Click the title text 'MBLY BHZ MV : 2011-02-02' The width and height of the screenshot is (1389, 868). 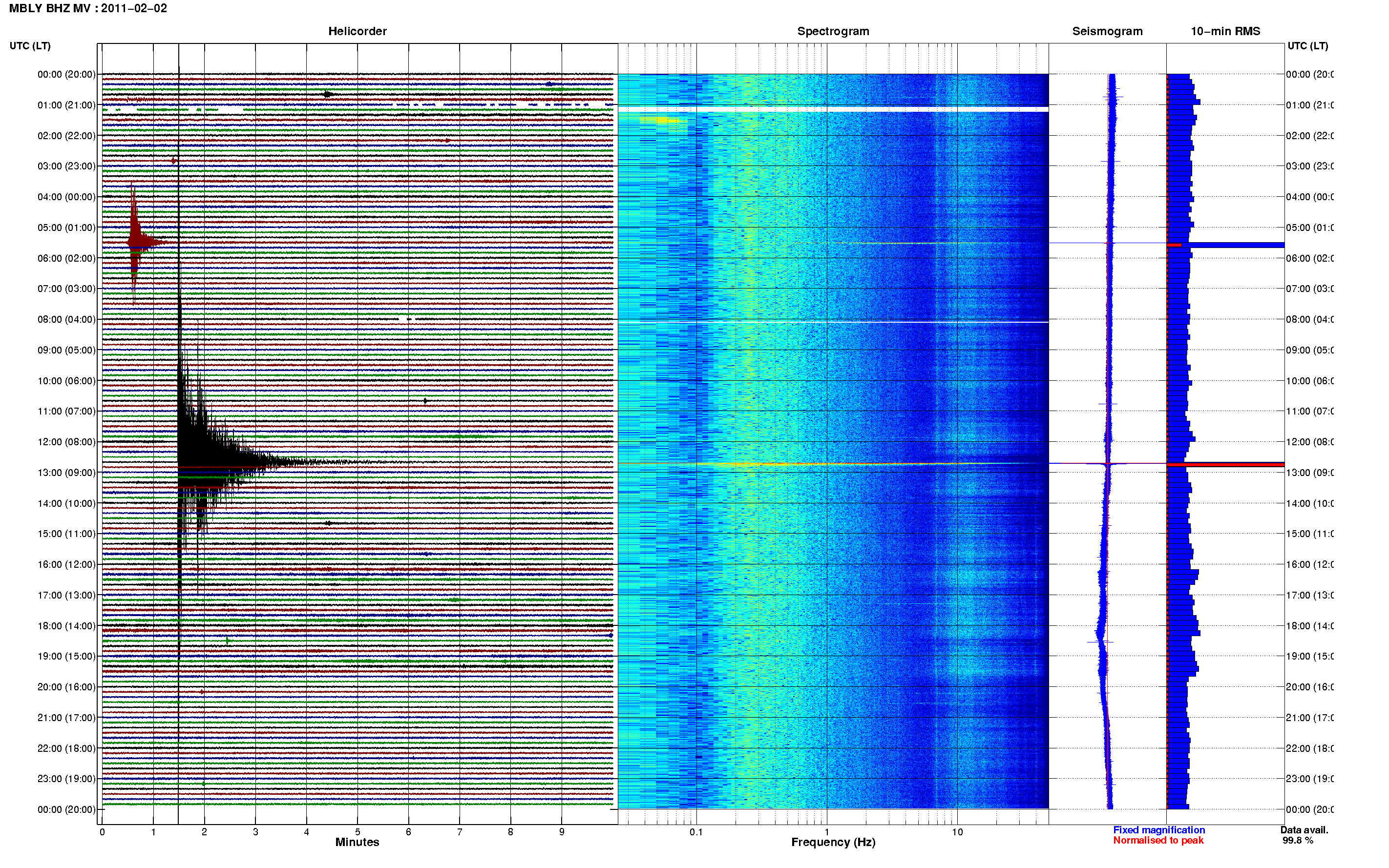pyautogui.click(x=88, y=9)
